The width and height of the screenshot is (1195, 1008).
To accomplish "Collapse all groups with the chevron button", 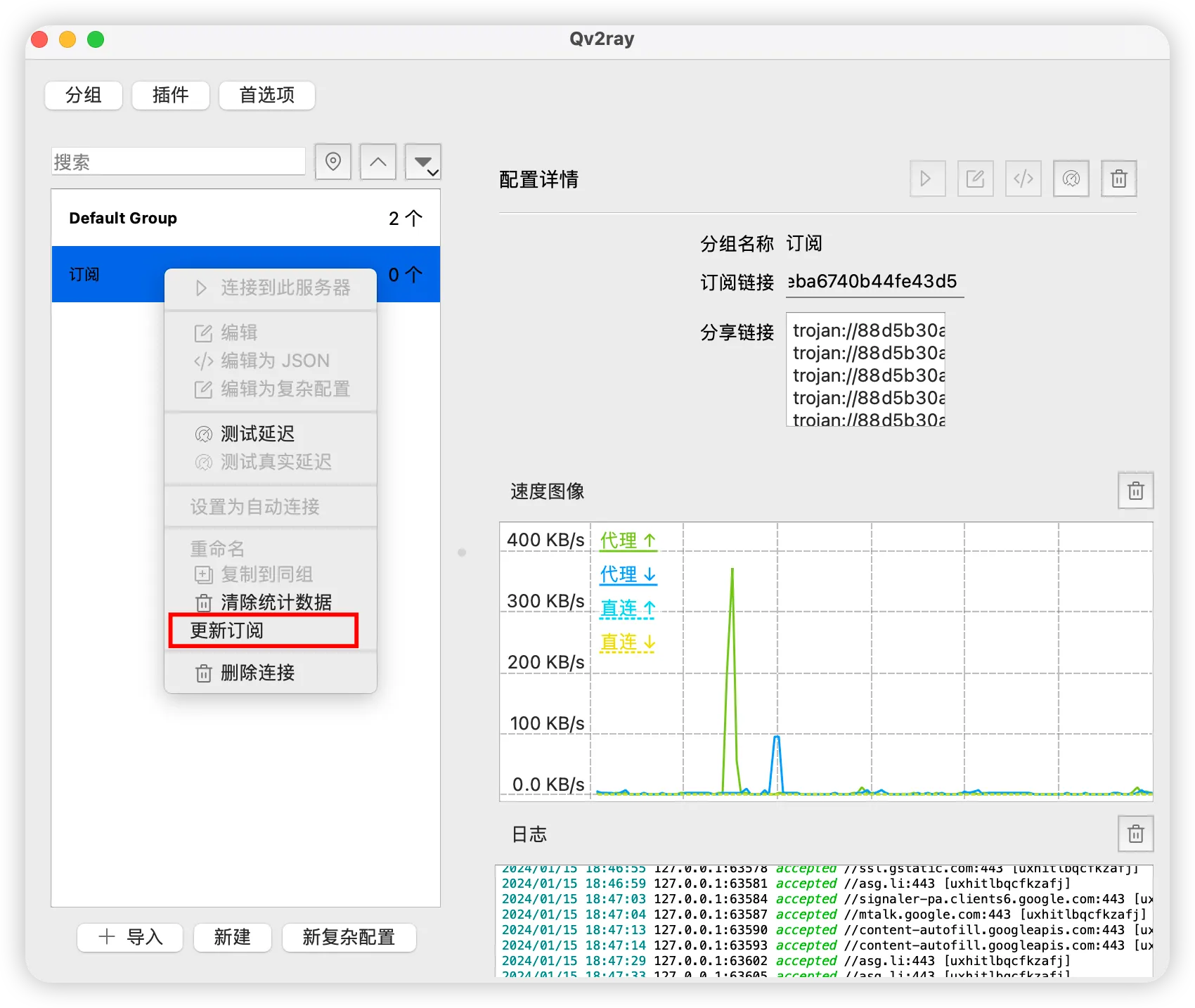I will 377,162.
